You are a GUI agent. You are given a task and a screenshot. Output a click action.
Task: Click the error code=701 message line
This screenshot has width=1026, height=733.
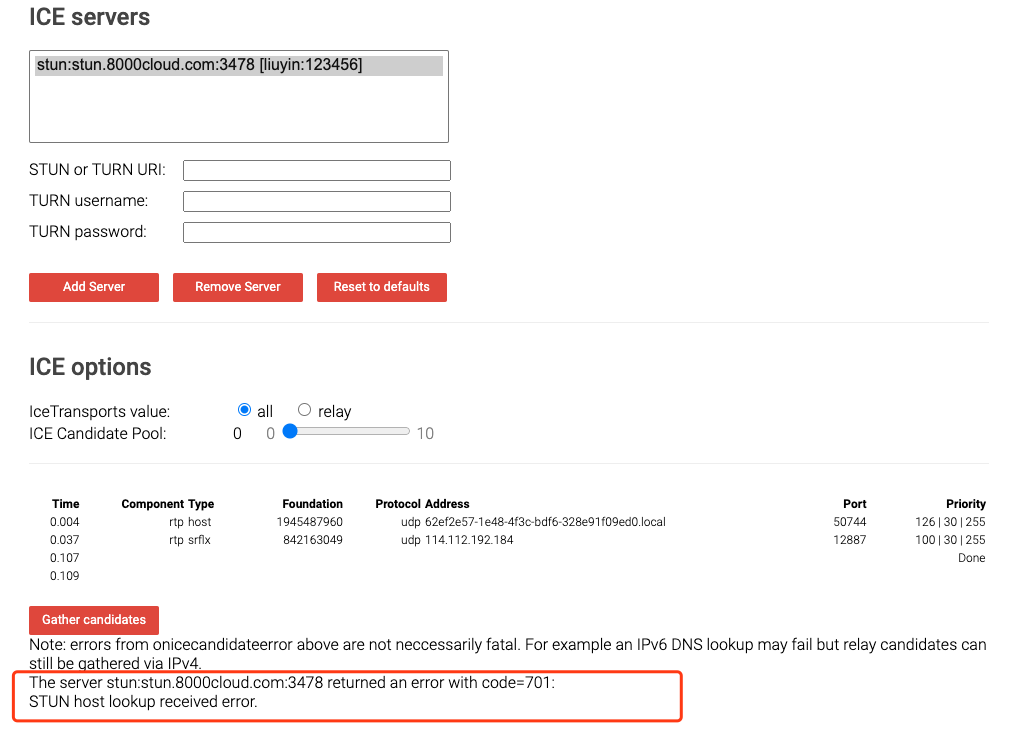[x=292, y=683]
